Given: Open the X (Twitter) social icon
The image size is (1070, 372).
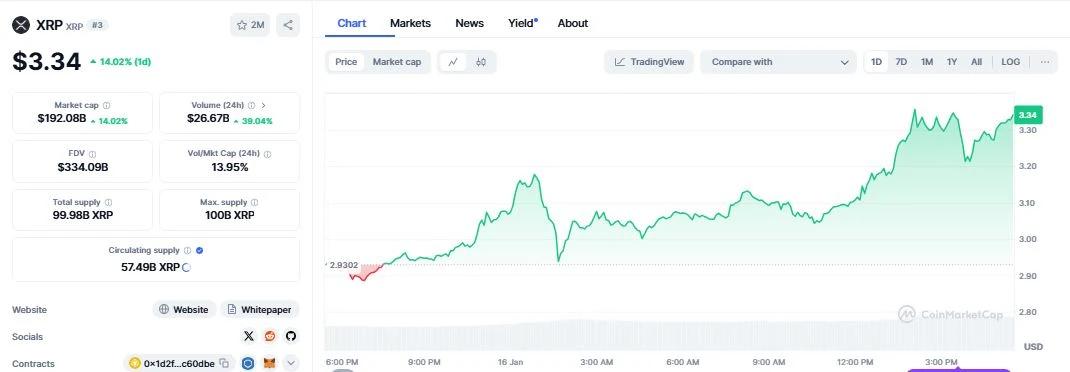Looking at the screenshot, I should coord(248,336).
